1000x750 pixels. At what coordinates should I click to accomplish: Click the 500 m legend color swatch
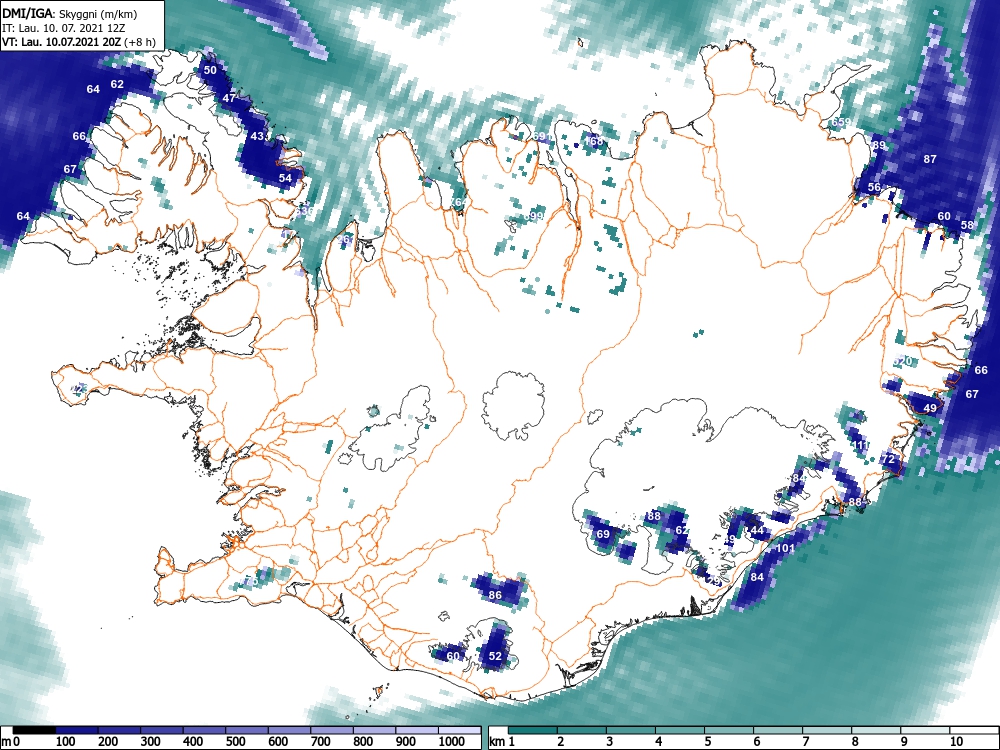(247, 730)
